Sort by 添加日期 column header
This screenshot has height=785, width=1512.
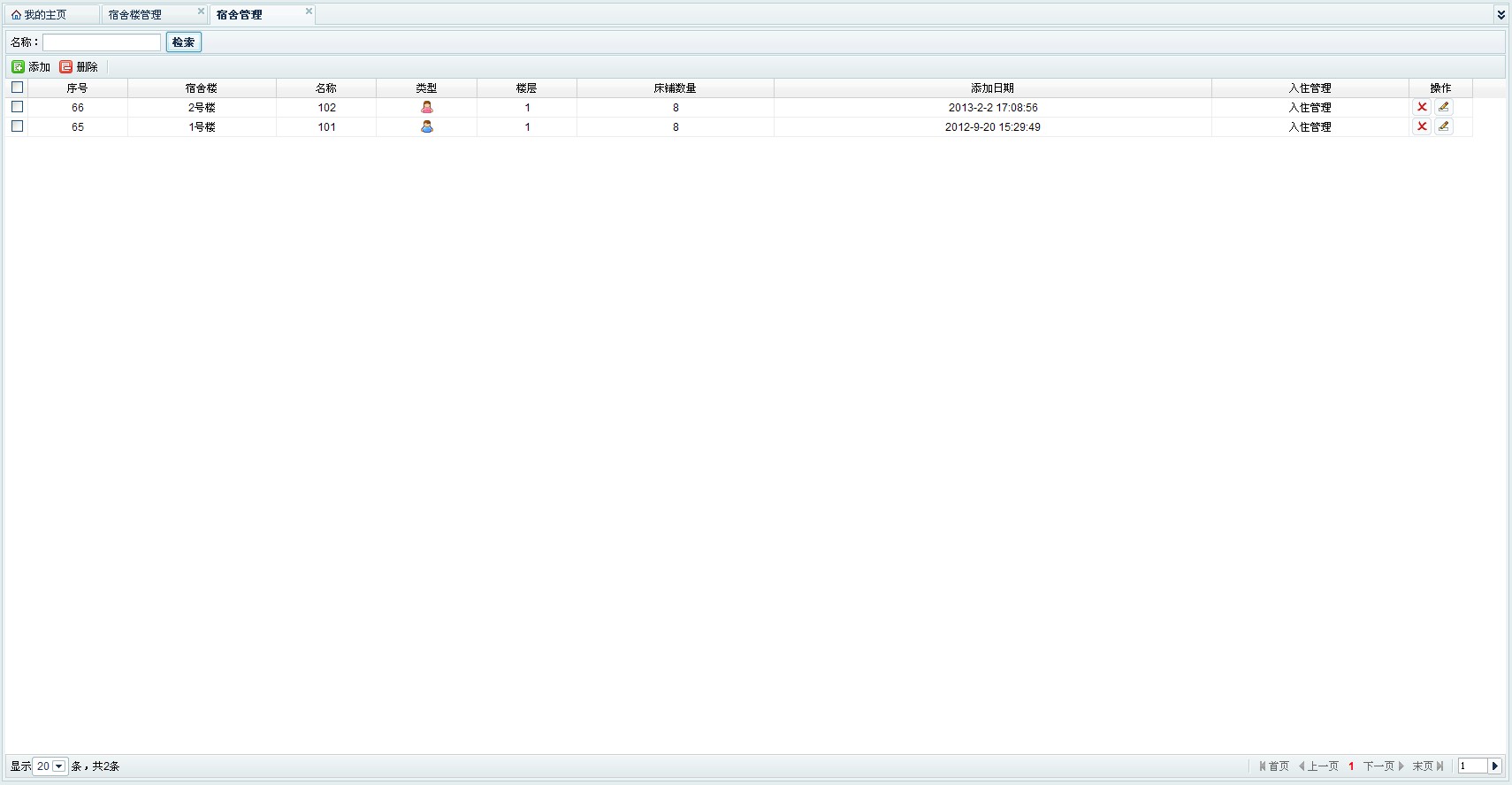click(993, 88)
